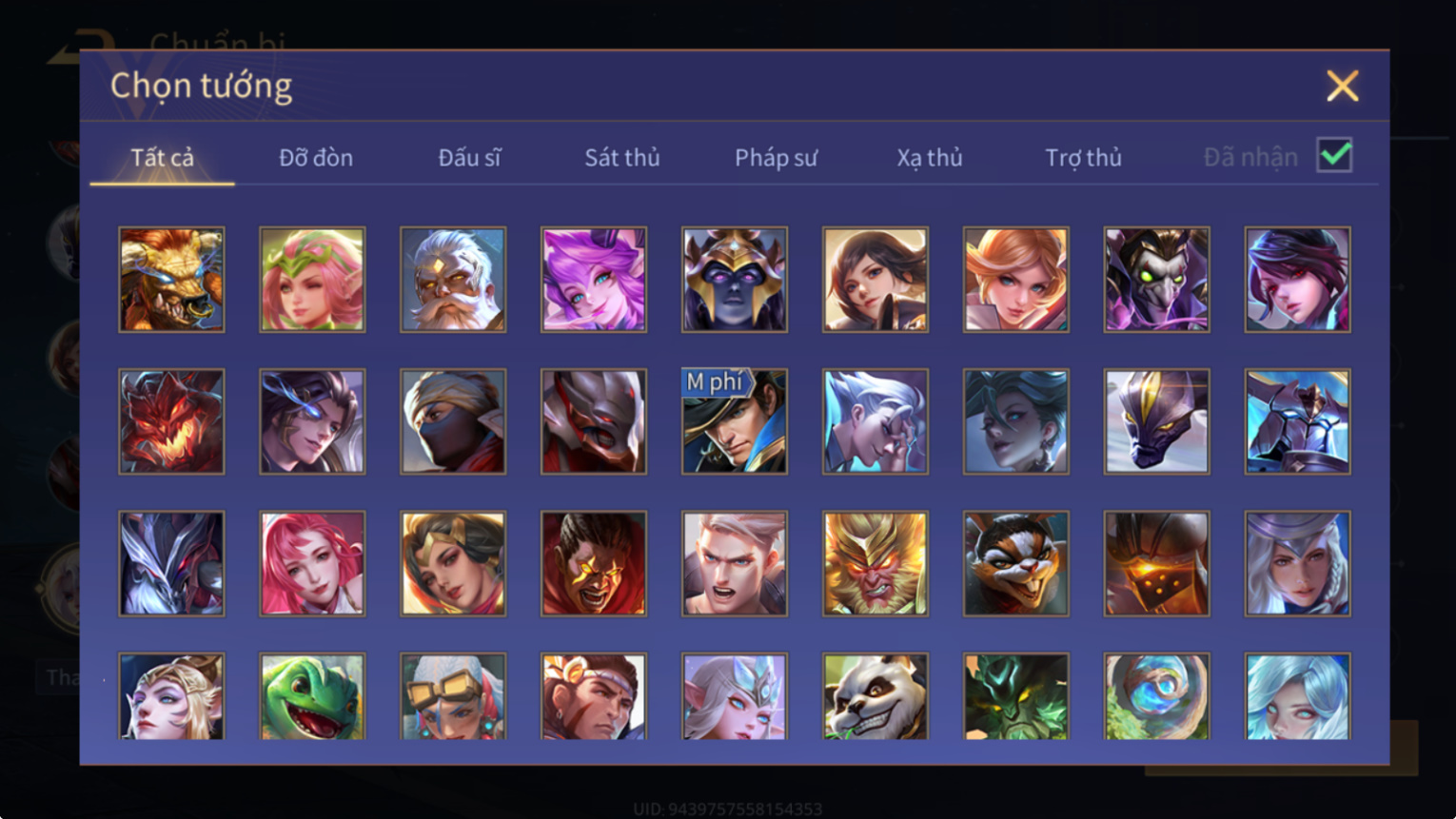Open the Đấu sĩ tab
The image size is (1456, 819).
click(469, 157)
